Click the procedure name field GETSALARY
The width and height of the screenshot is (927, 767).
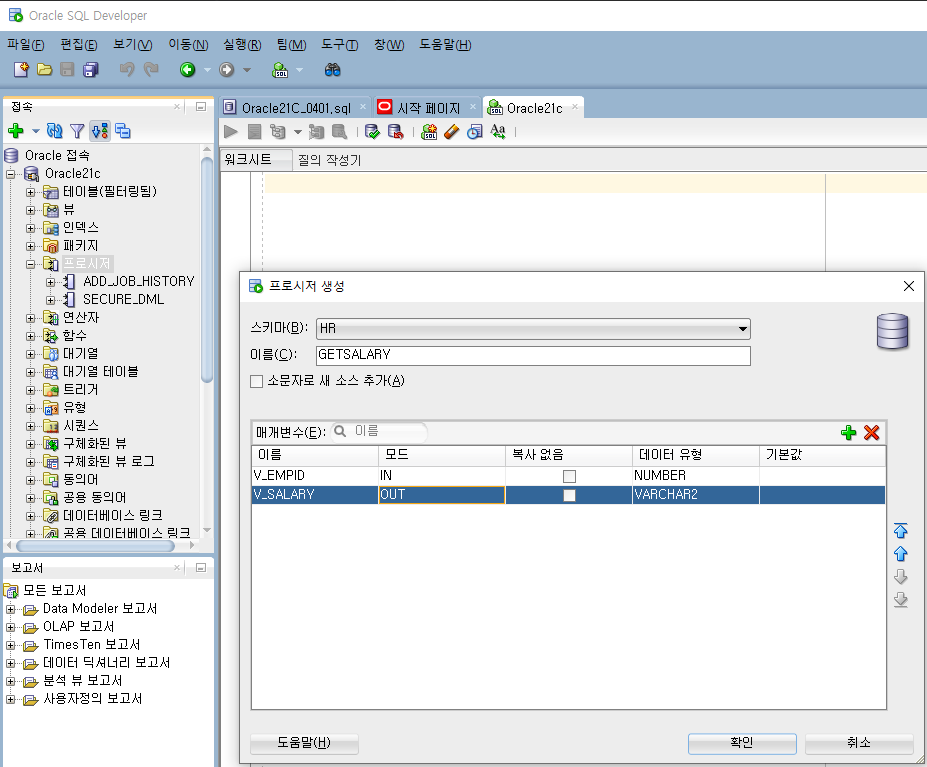click(x=533, y=355)
